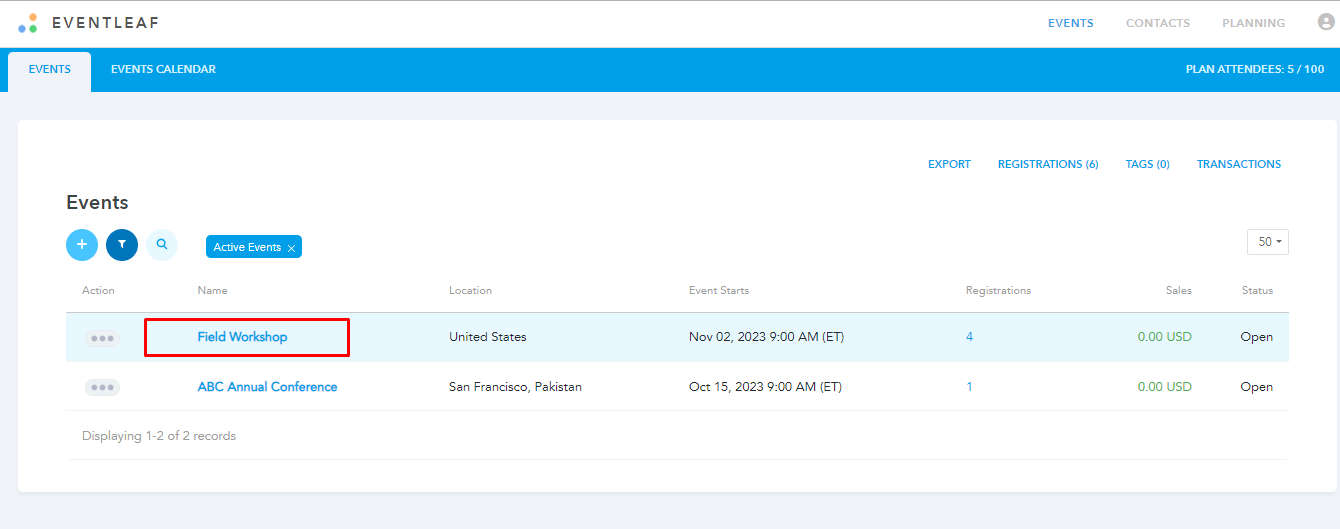The image size is (1340, 529).
Task: Click Nov 02, 2023 start date cell
Action: tap(766, 337)
